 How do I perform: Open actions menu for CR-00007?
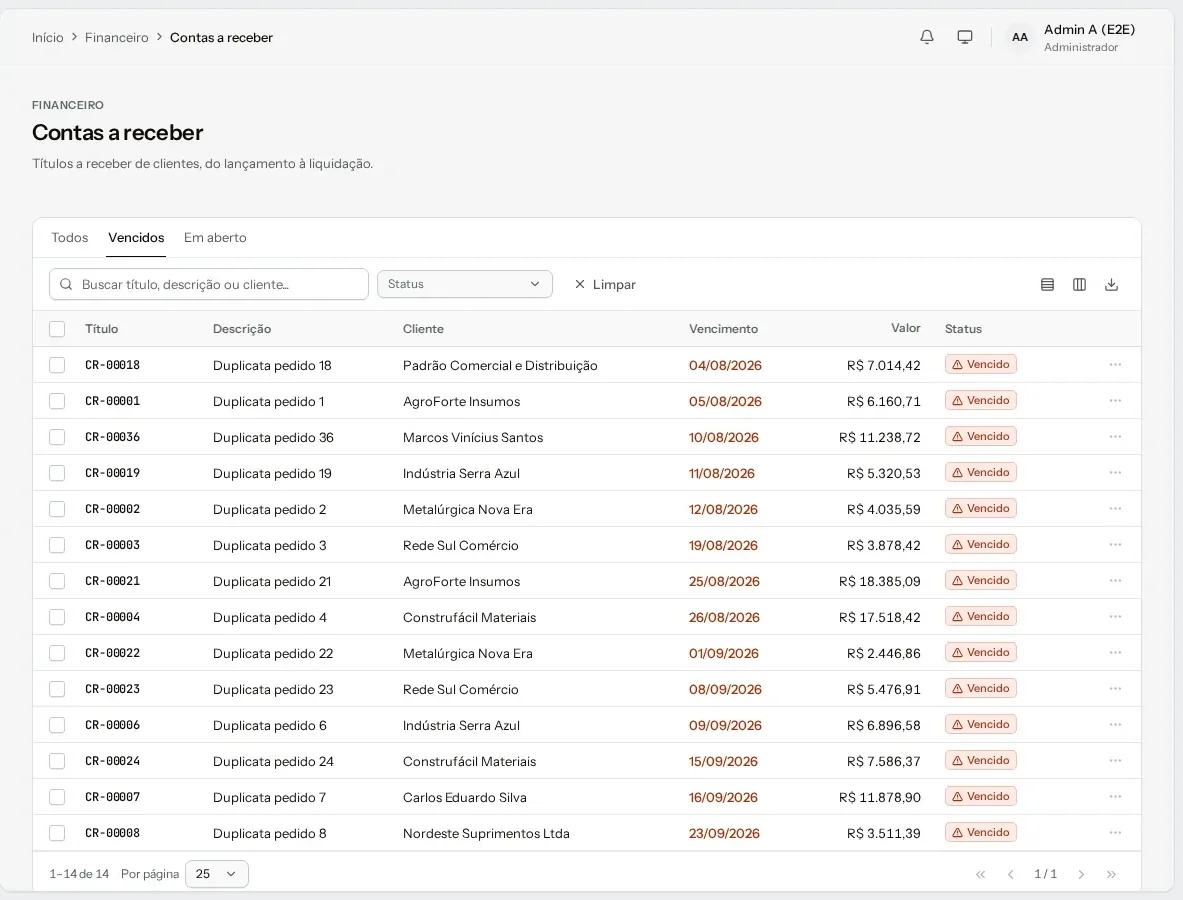point(1115,797)
